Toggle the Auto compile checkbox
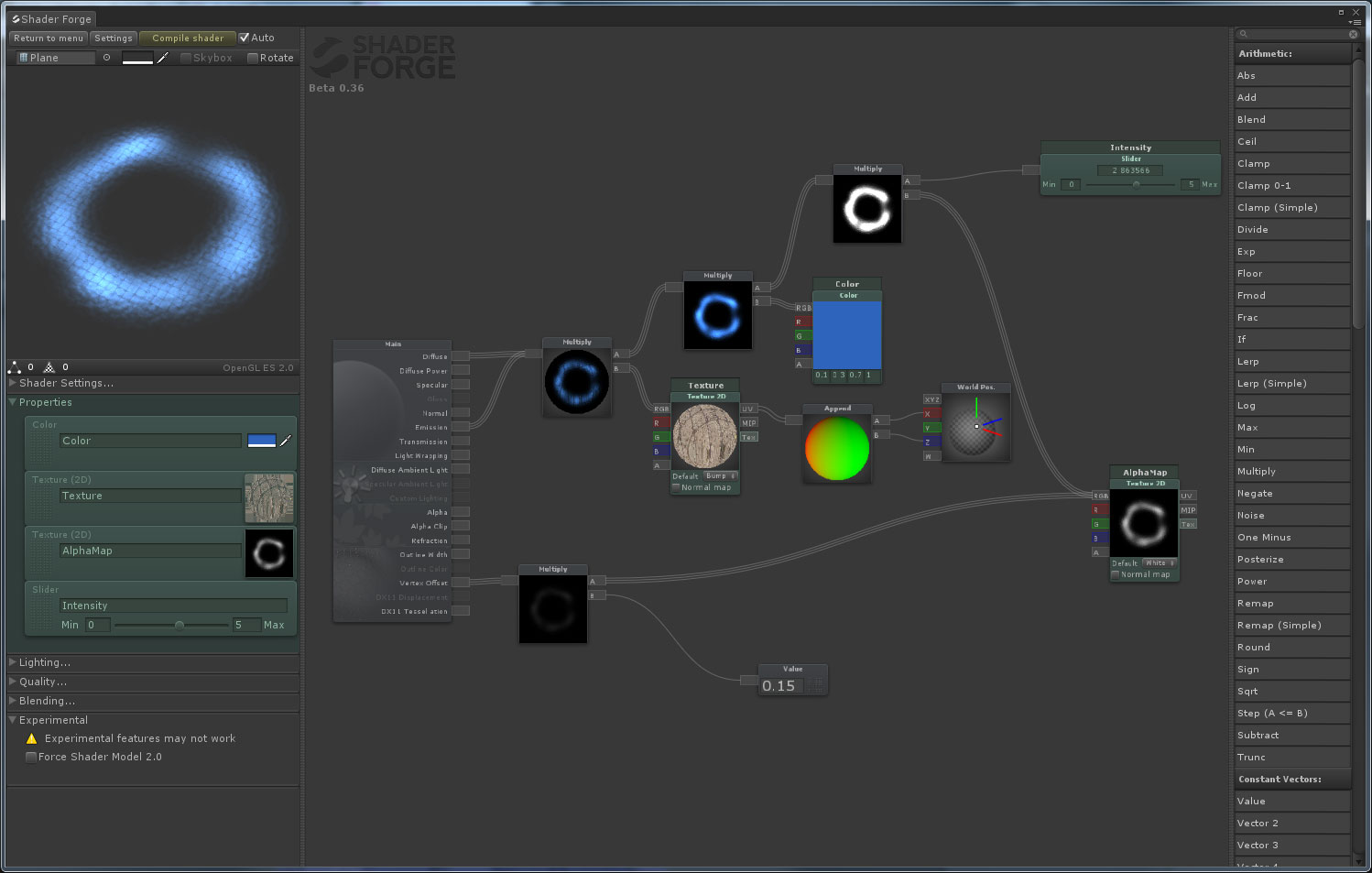This screenshot has width=1372, height=873. (245, 38)
